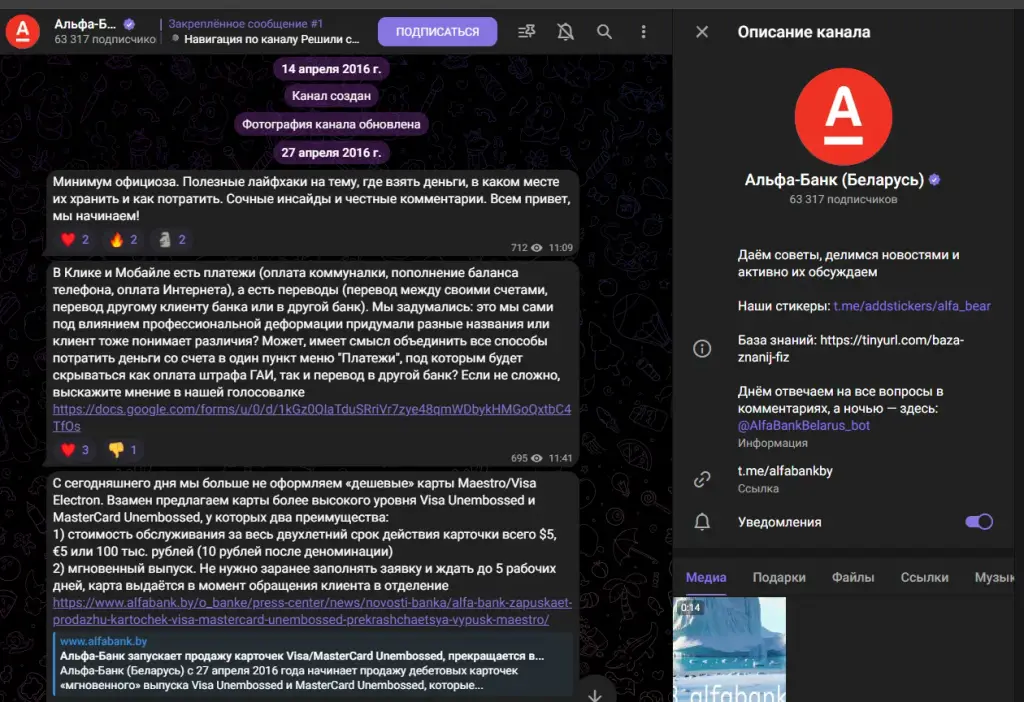Add heart reaction on the first message

76,240
